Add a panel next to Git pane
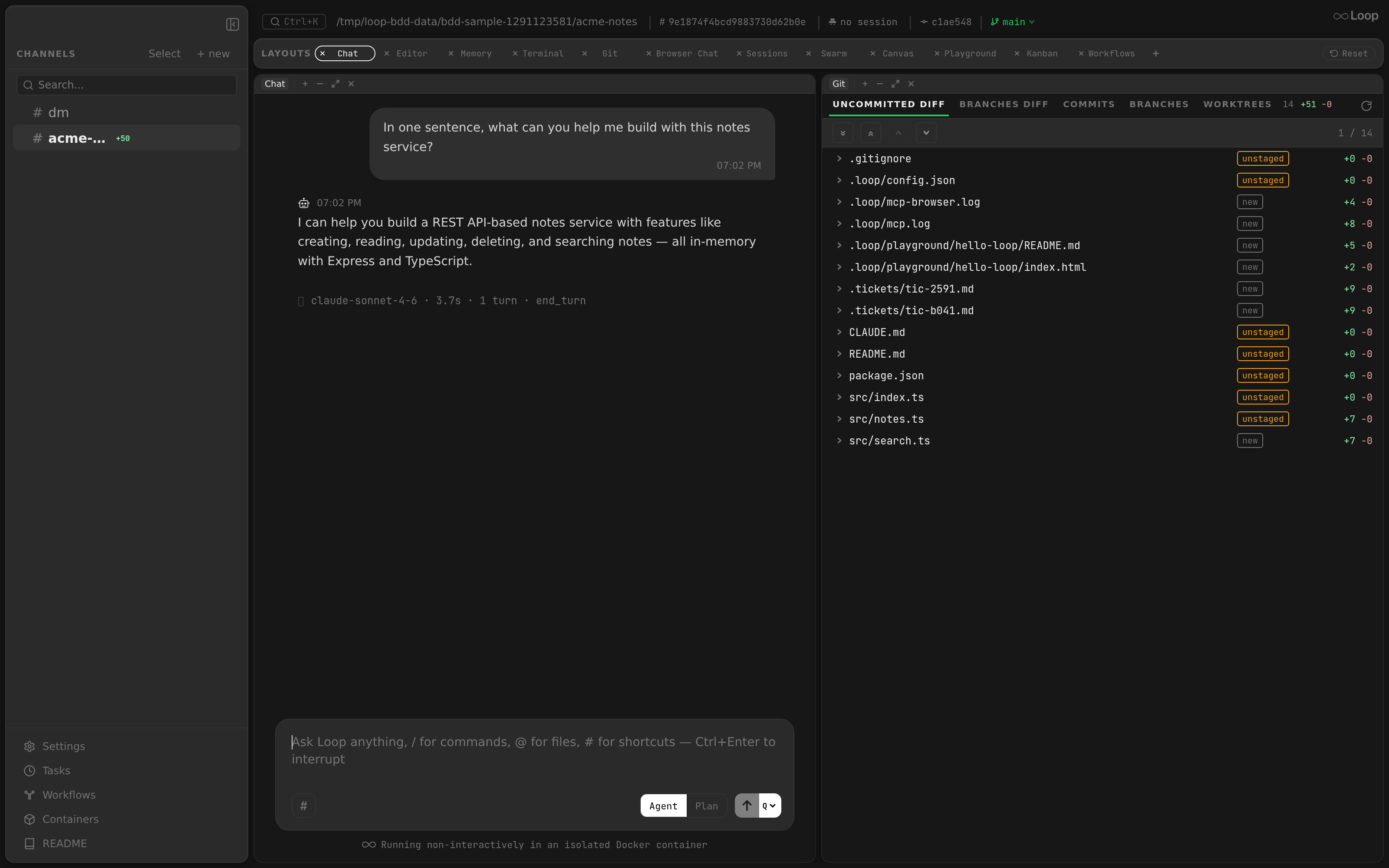The width and height of the screenshot is (1389, 868). pos(864,84)
